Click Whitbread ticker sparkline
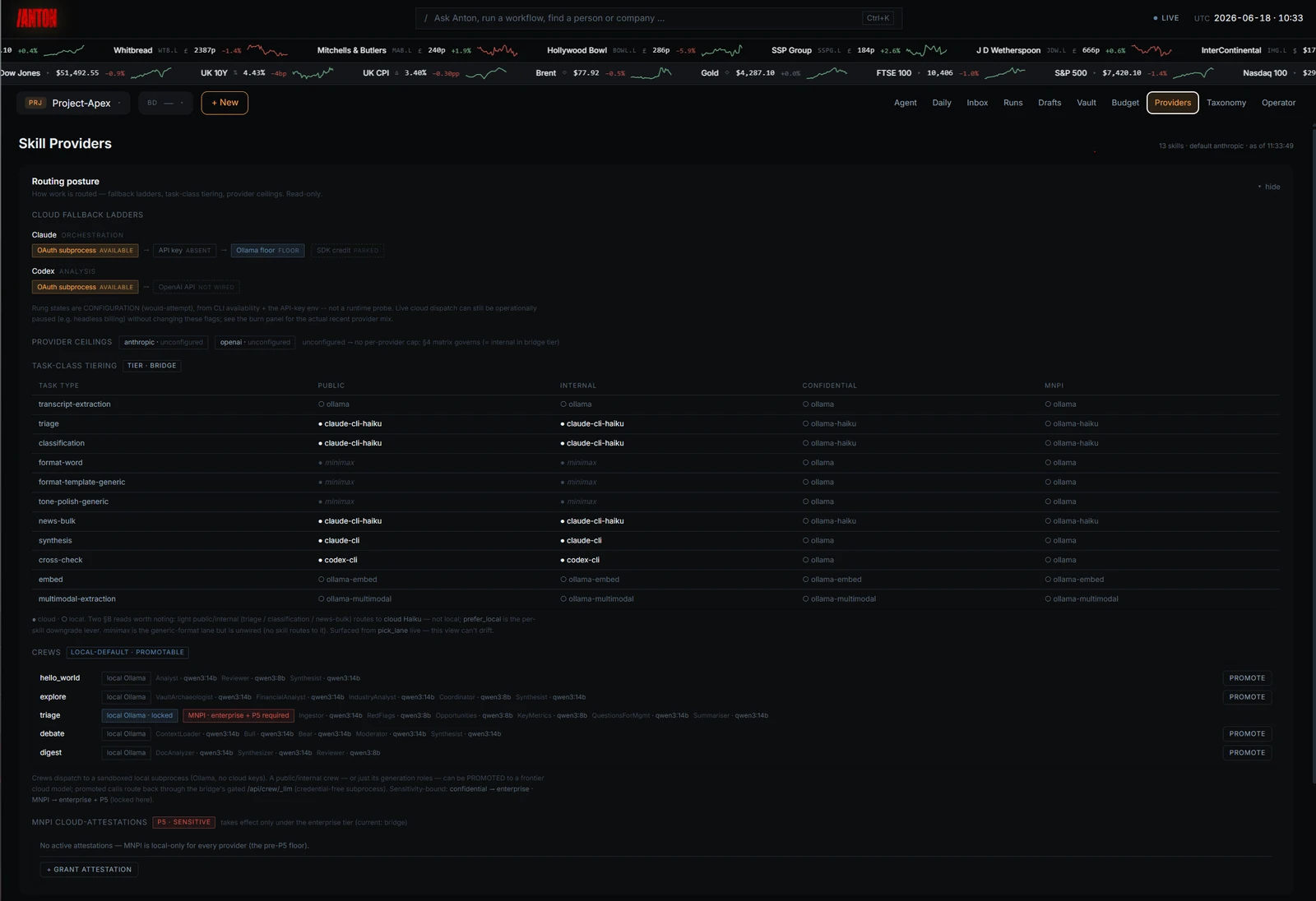The width and height of the screenshot is (1316, 901). coord(267,50)
